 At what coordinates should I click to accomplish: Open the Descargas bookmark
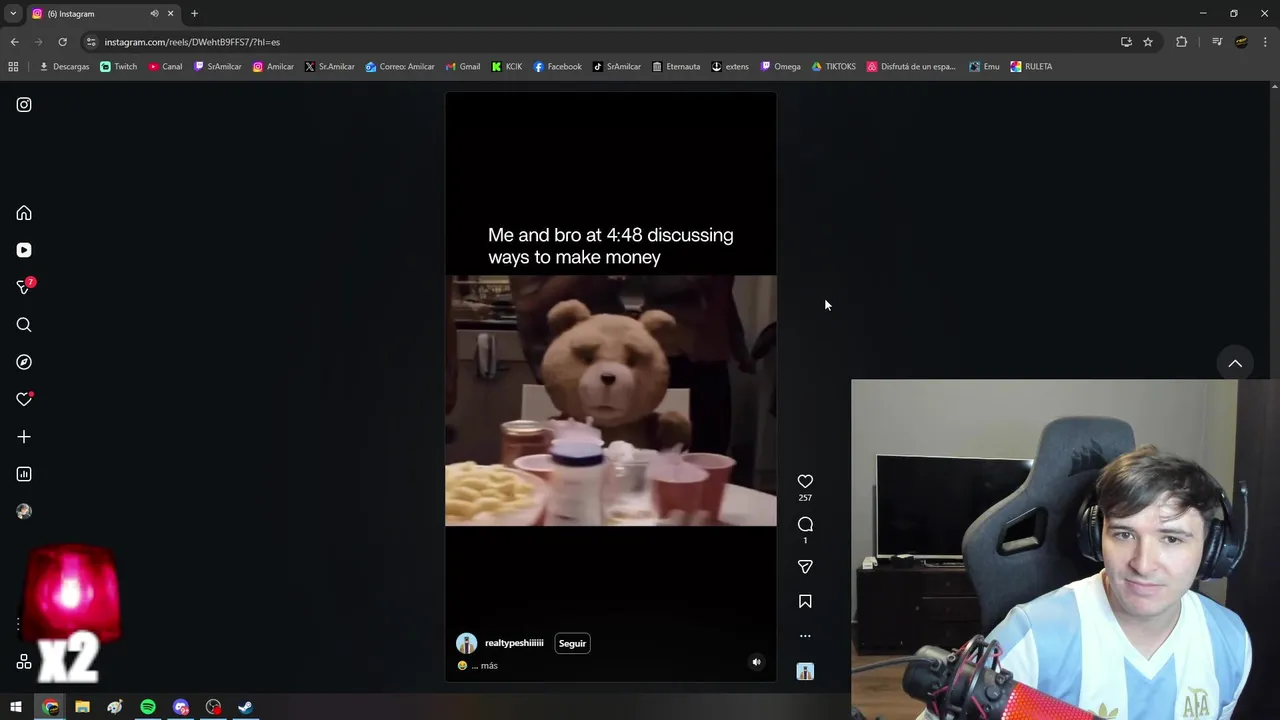pos(64,67)
